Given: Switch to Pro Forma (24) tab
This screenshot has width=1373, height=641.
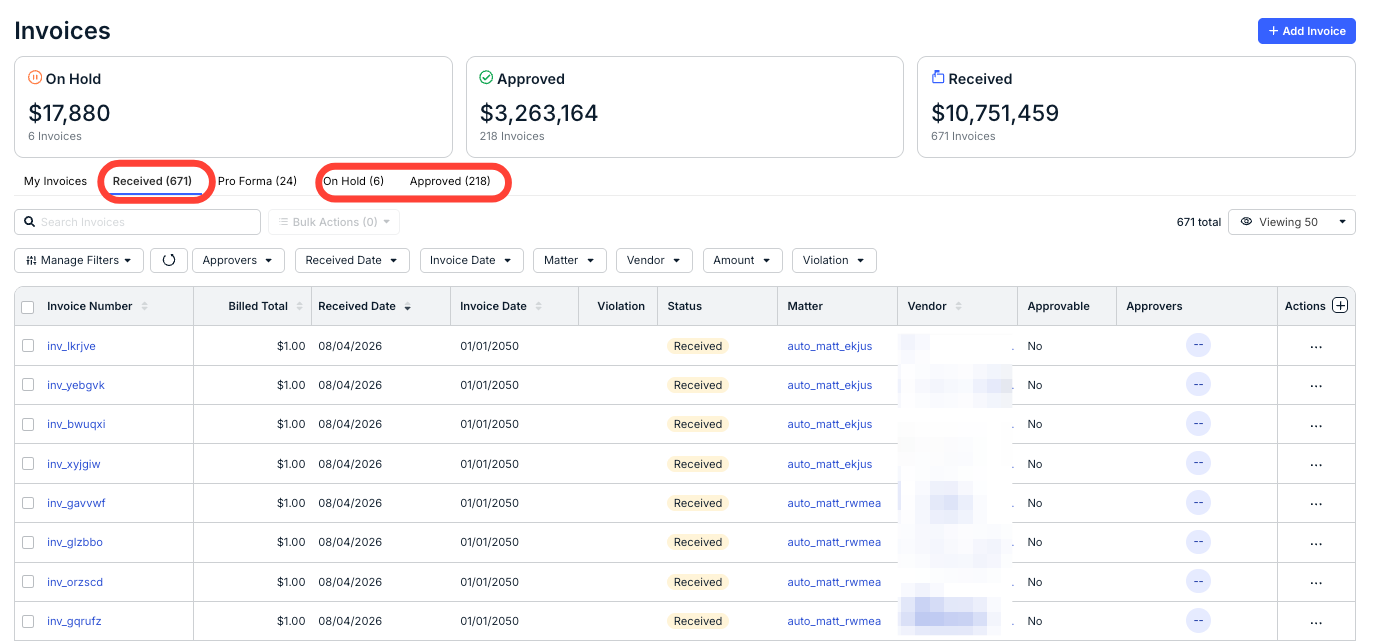Looking at the screenshot, I should (x=257, y=181).
